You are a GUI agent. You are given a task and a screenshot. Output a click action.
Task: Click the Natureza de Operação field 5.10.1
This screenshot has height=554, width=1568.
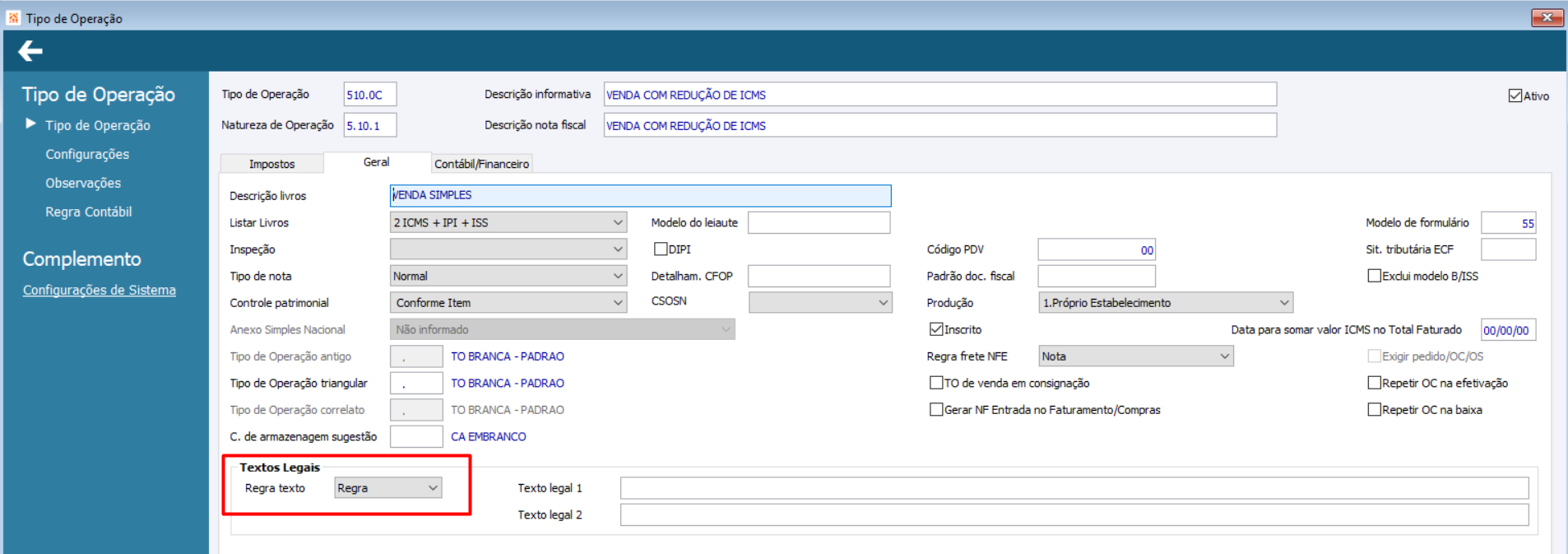[x=370, y=125]
